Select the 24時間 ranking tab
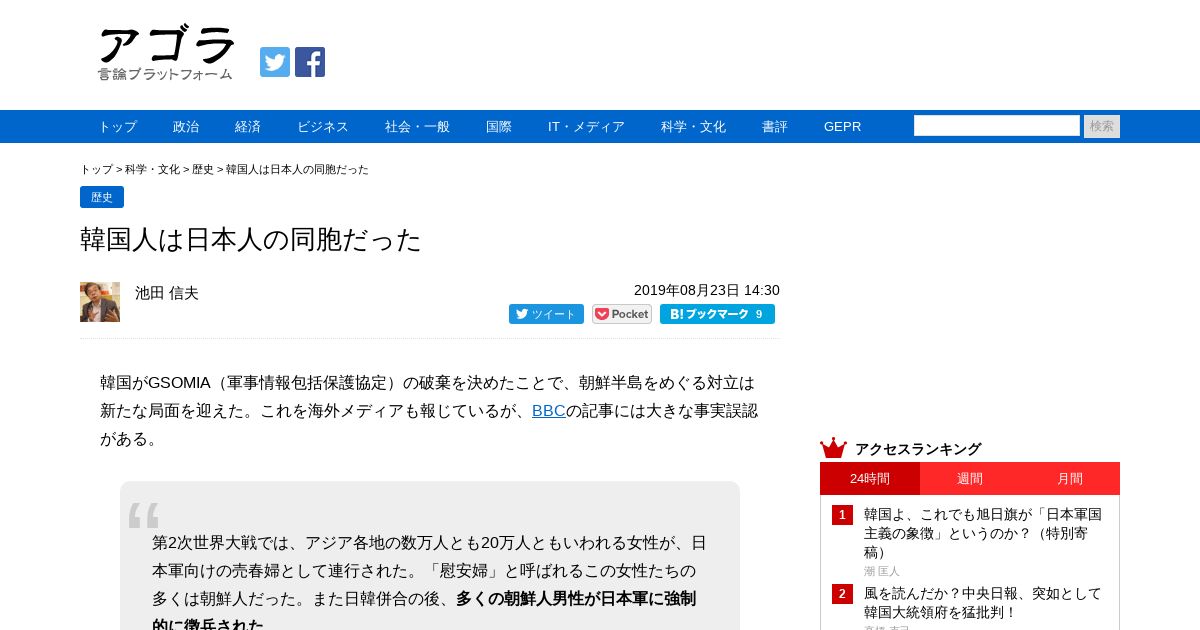The width and height of the screenshot is (1200, 630). pyautogui.click(x=870, y=478)
